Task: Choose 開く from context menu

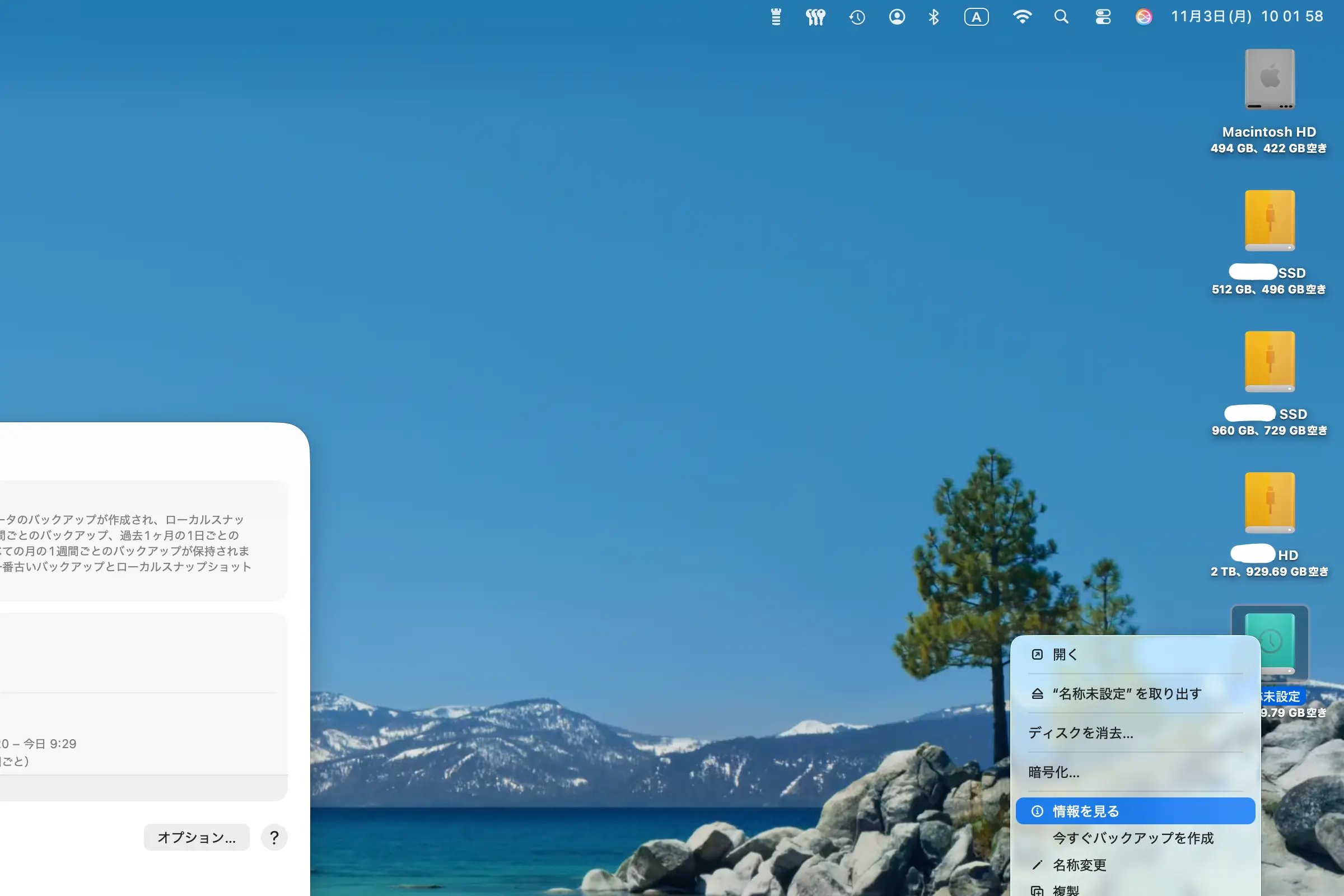Action: (x=1065, y=654)
